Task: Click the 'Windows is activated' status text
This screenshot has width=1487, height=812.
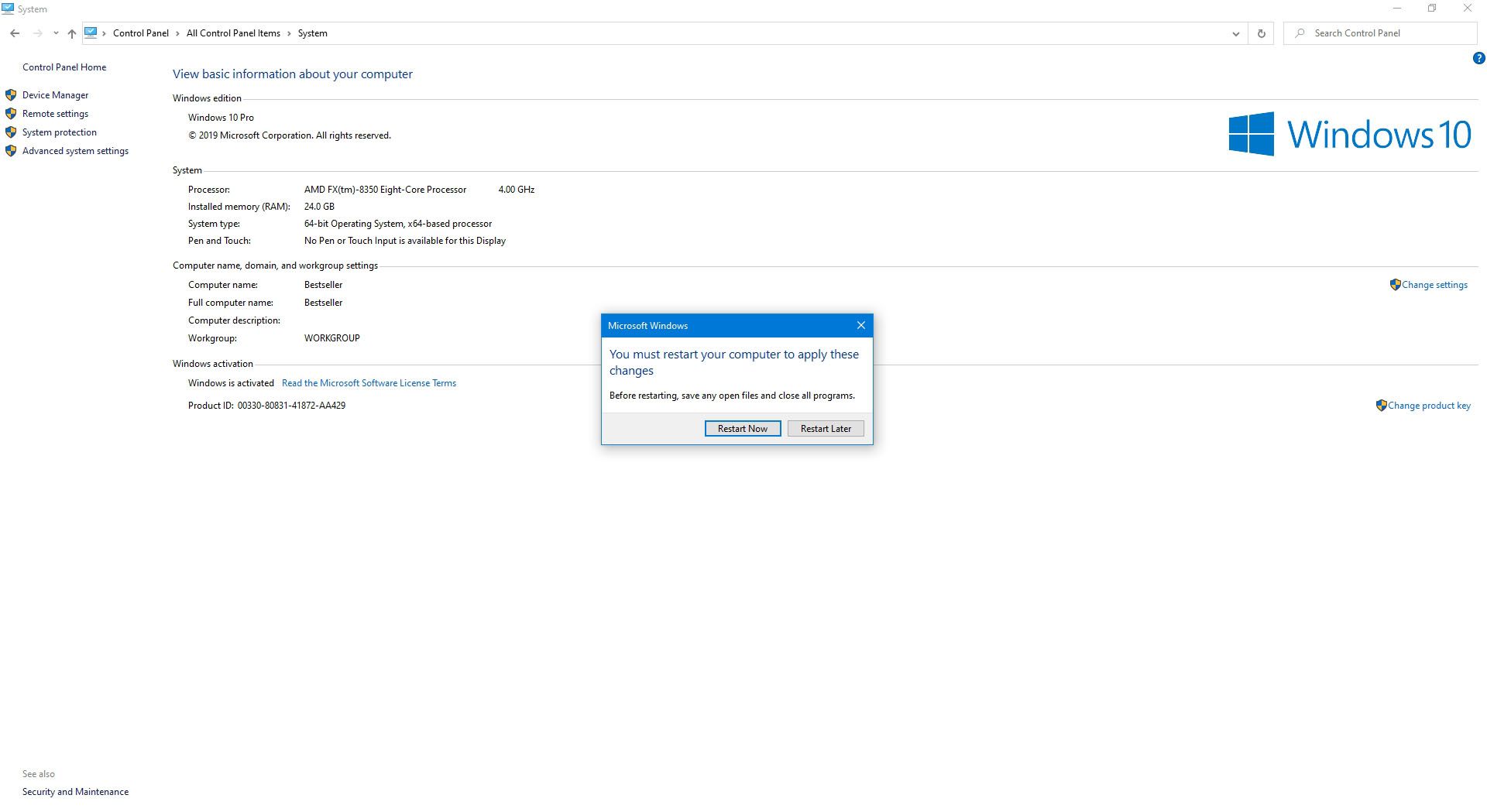Action: 231,383
